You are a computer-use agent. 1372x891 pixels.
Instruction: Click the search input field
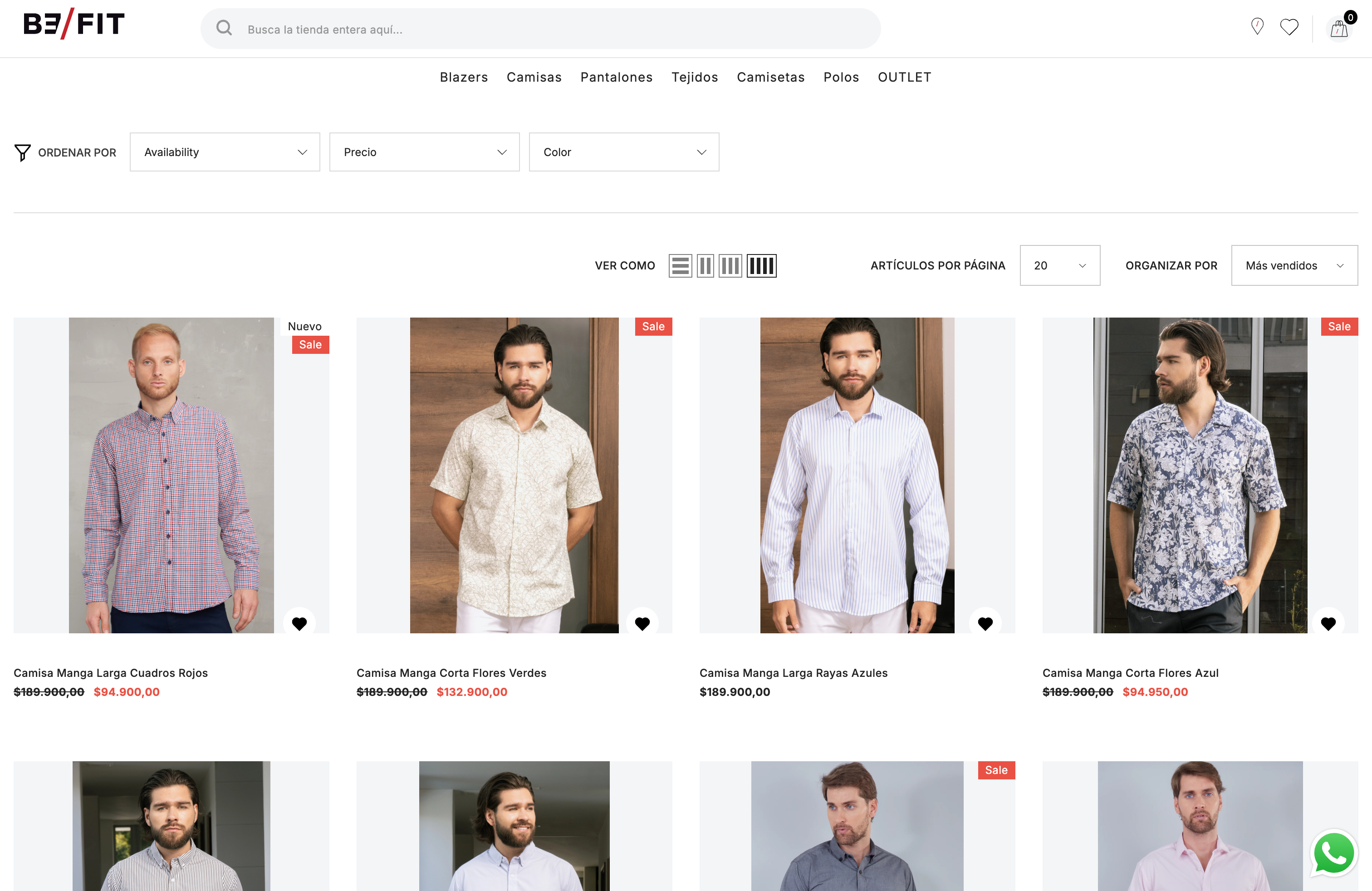pyautogui.click(x=519, y=28)
